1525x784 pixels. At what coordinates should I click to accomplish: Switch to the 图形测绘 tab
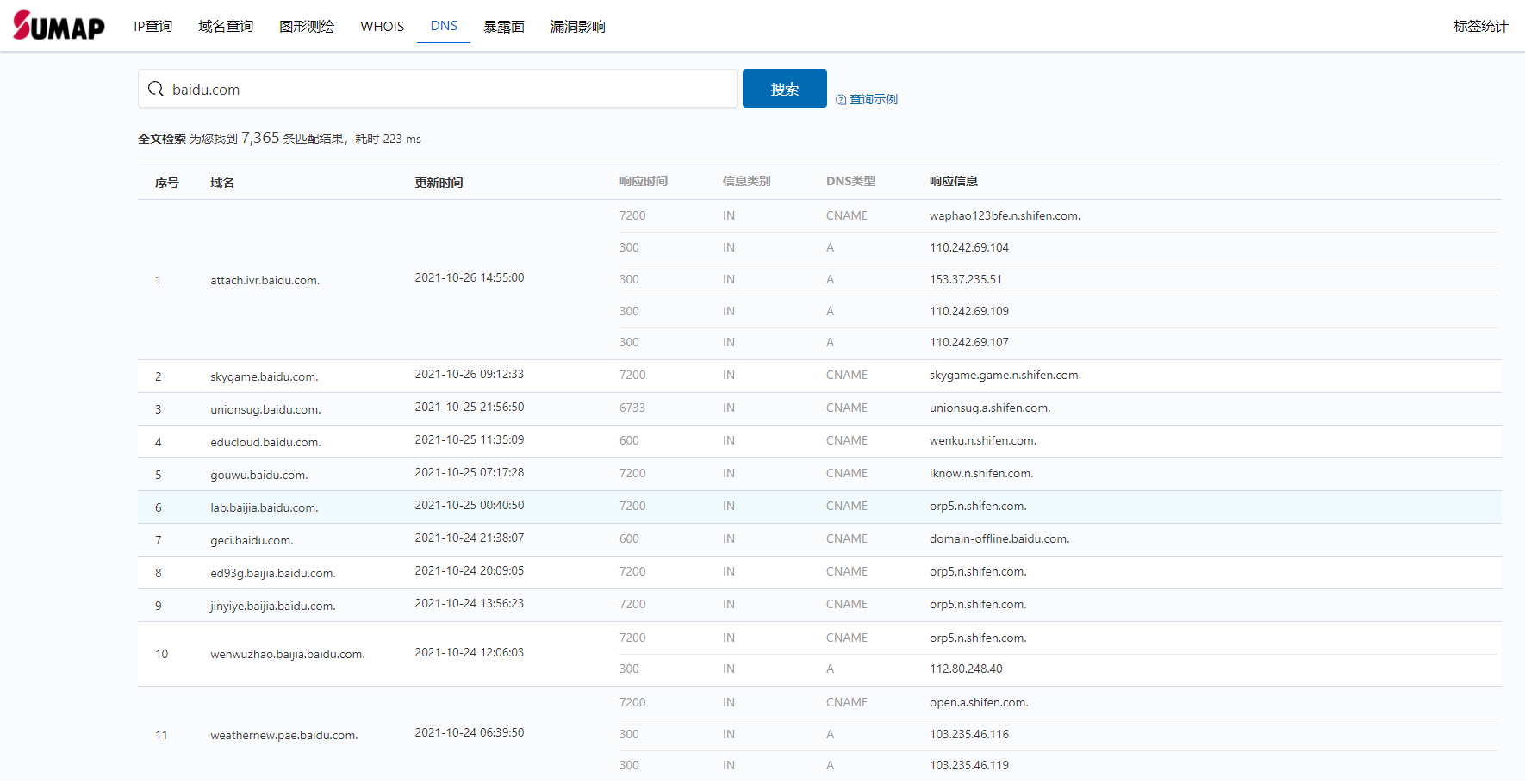307,27
